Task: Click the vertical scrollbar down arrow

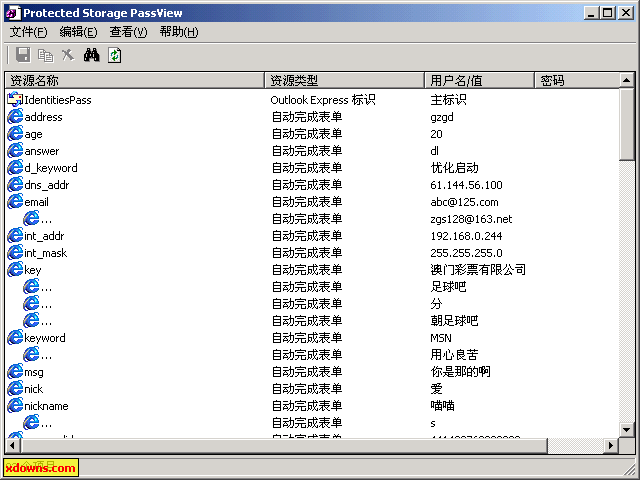Action: coord(627,429)
